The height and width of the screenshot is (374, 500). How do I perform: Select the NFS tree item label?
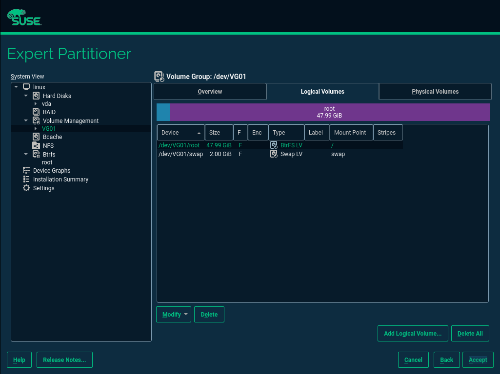pos(48,145)
